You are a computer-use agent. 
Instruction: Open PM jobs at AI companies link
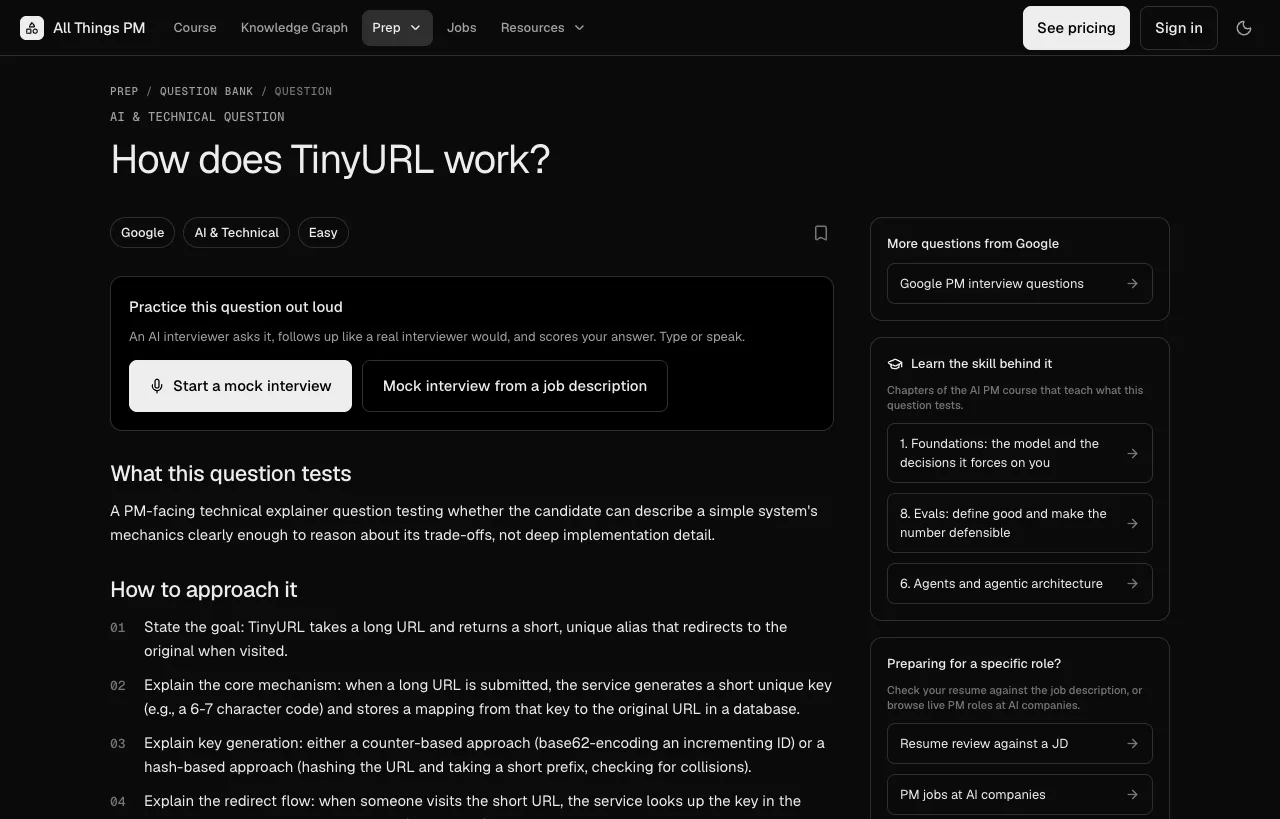click(x=1020, y=795)
